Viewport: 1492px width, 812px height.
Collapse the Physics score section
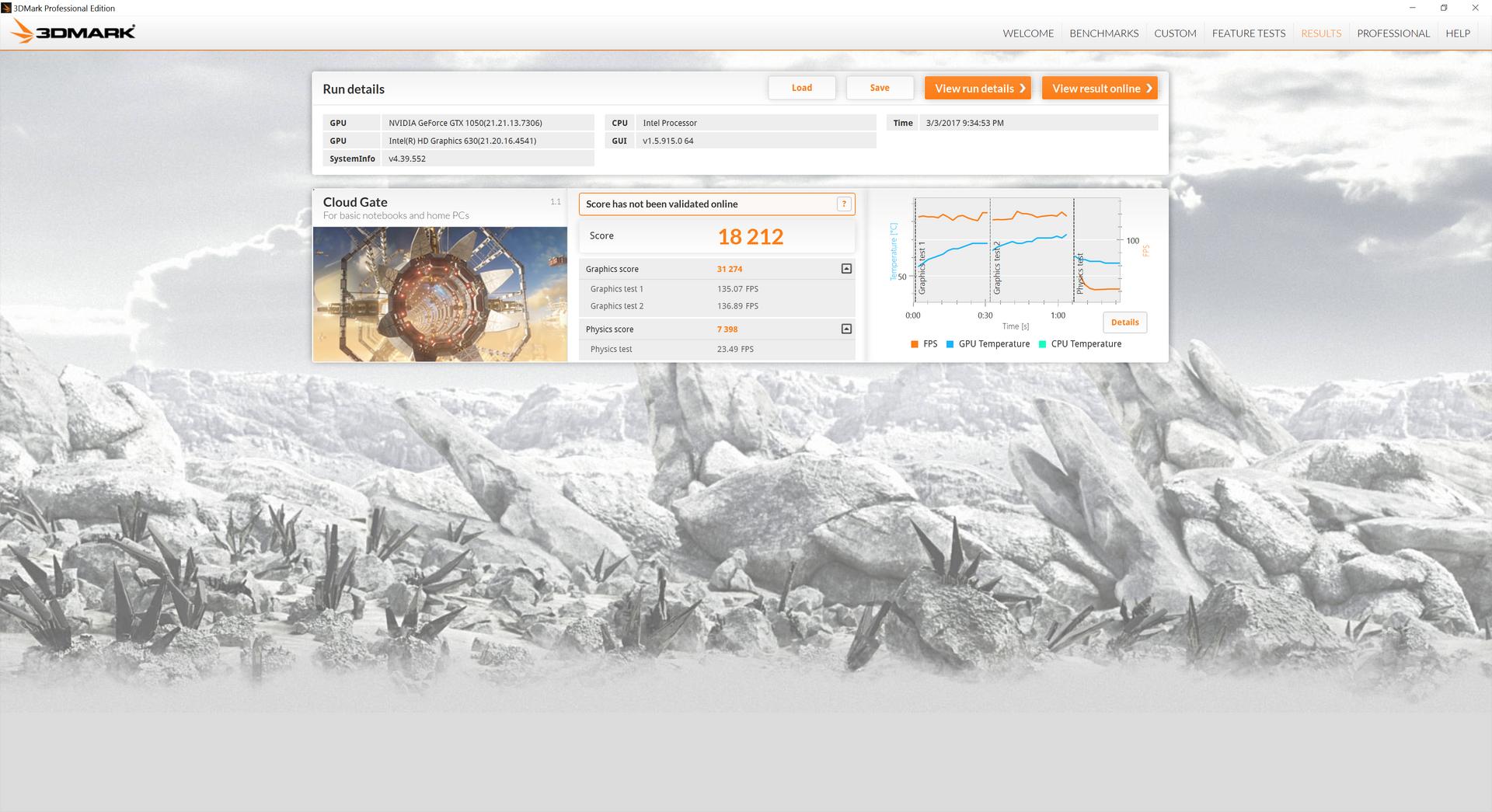pyautogui.click(x=846, y=329)
